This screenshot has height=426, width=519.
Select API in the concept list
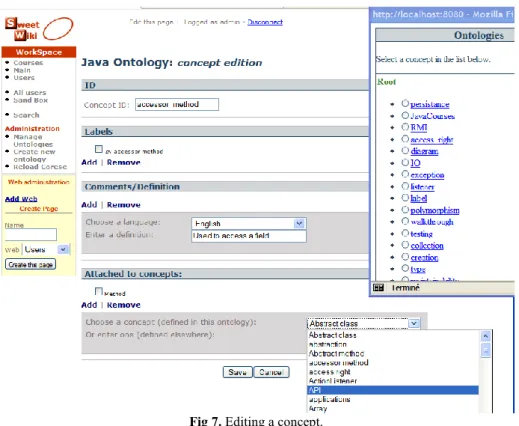(x=393, y=390)
